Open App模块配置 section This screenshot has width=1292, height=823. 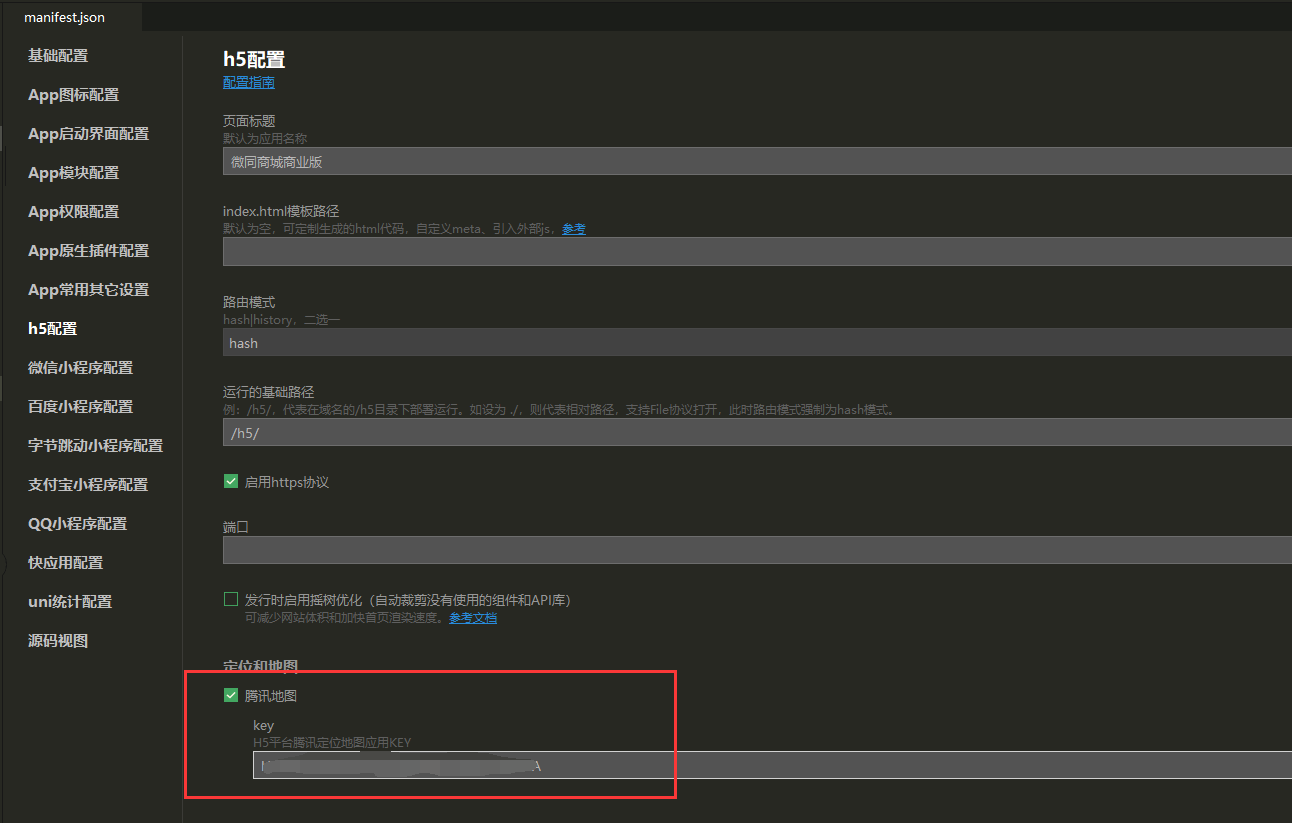[x=73, y=173]
